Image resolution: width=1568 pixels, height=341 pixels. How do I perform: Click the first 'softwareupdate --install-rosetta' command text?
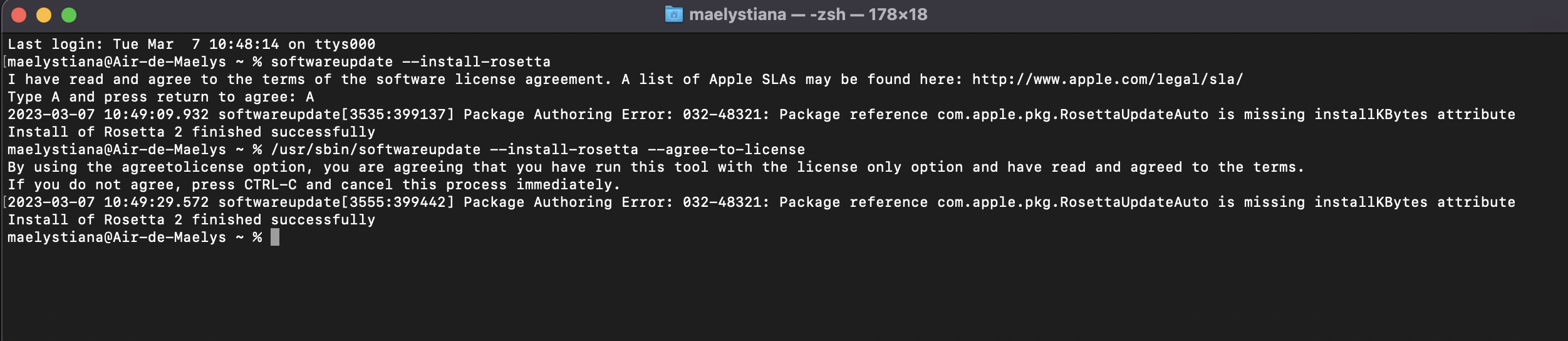[x=410, y=61]
